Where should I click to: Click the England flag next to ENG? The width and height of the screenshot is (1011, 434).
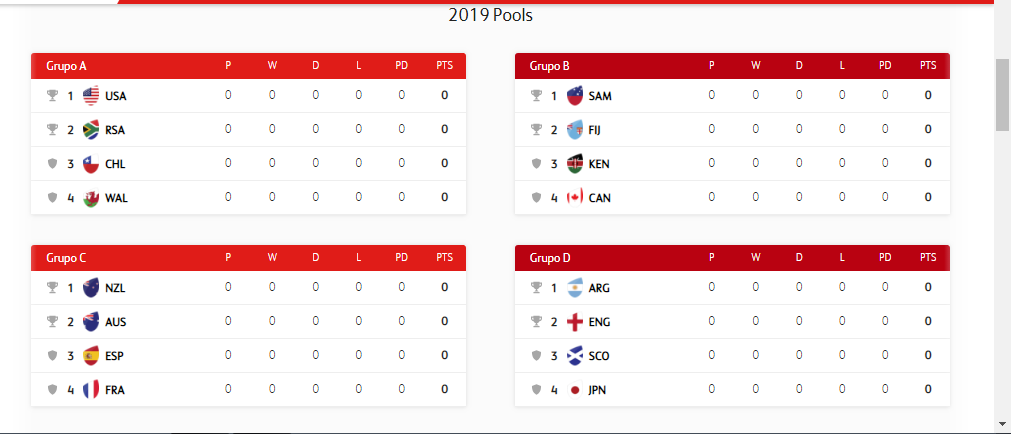pos(574,322)
